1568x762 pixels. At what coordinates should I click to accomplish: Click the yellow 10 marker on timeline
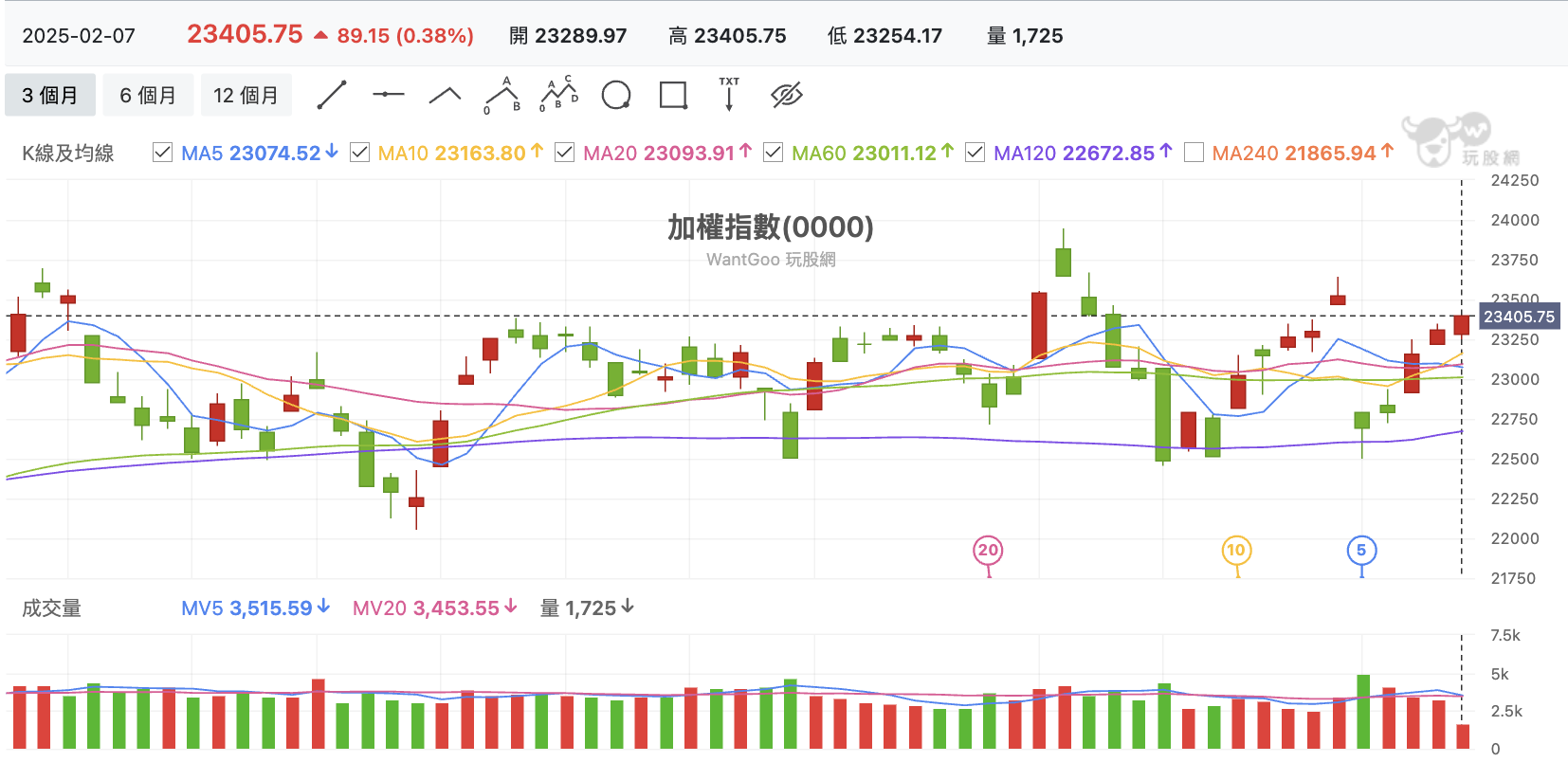tap(1236, 550)
